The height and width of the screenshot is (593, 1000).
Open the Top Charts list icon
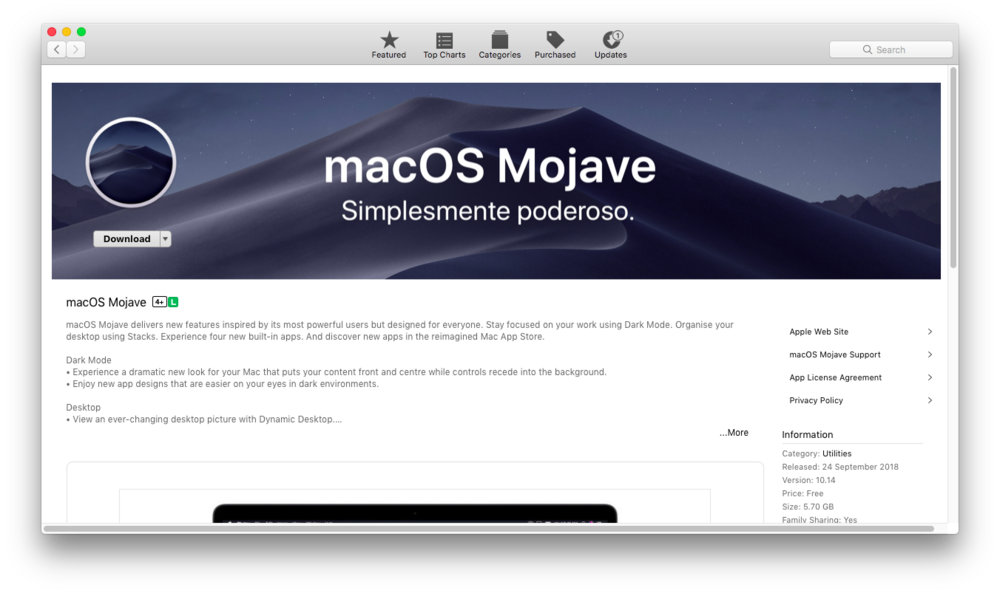(x=444, y=41)
